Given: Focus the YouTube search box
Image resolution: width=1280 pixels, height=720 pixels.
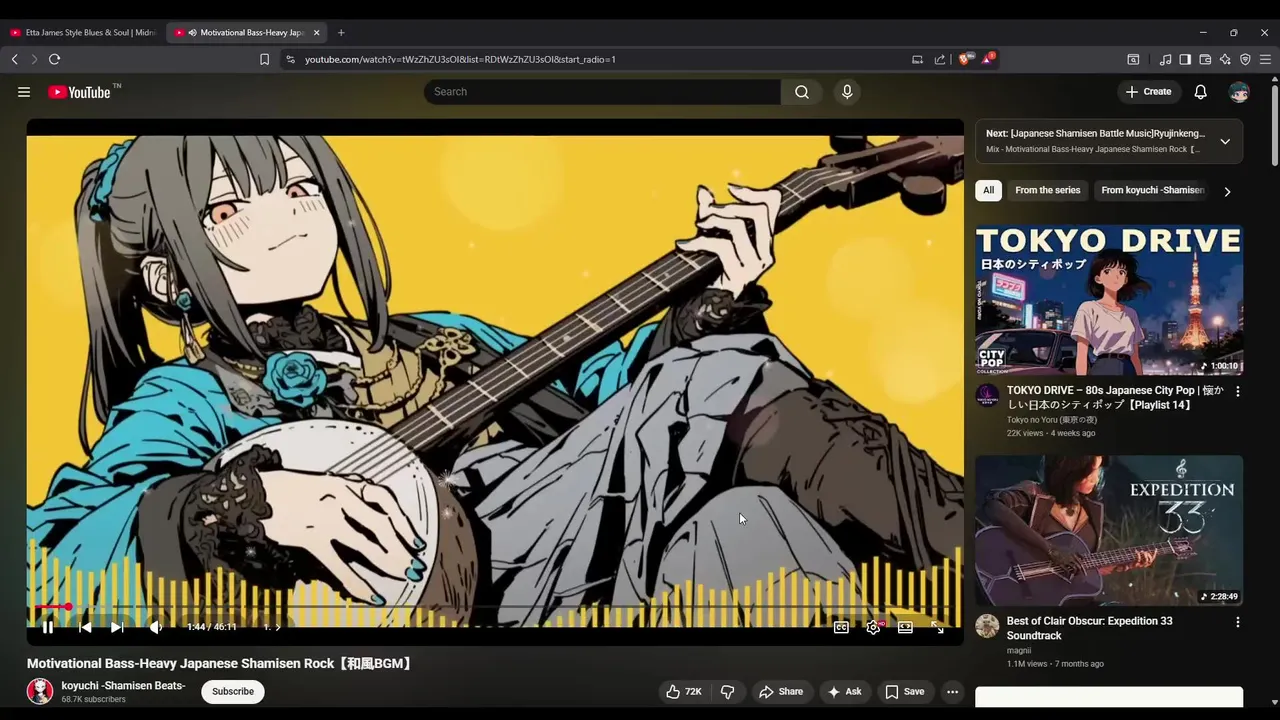Looking at the screenshot, I should (602, 92).
